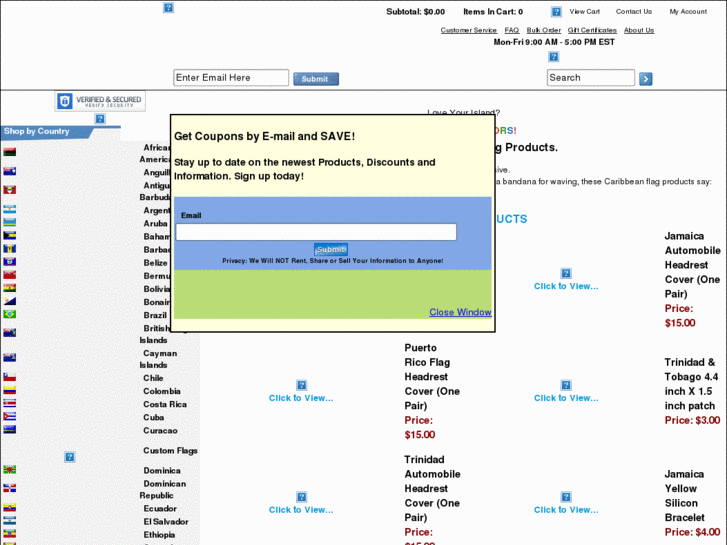Open the Bulk Order link
The image size is (727, 545).
tap(543, 30)
